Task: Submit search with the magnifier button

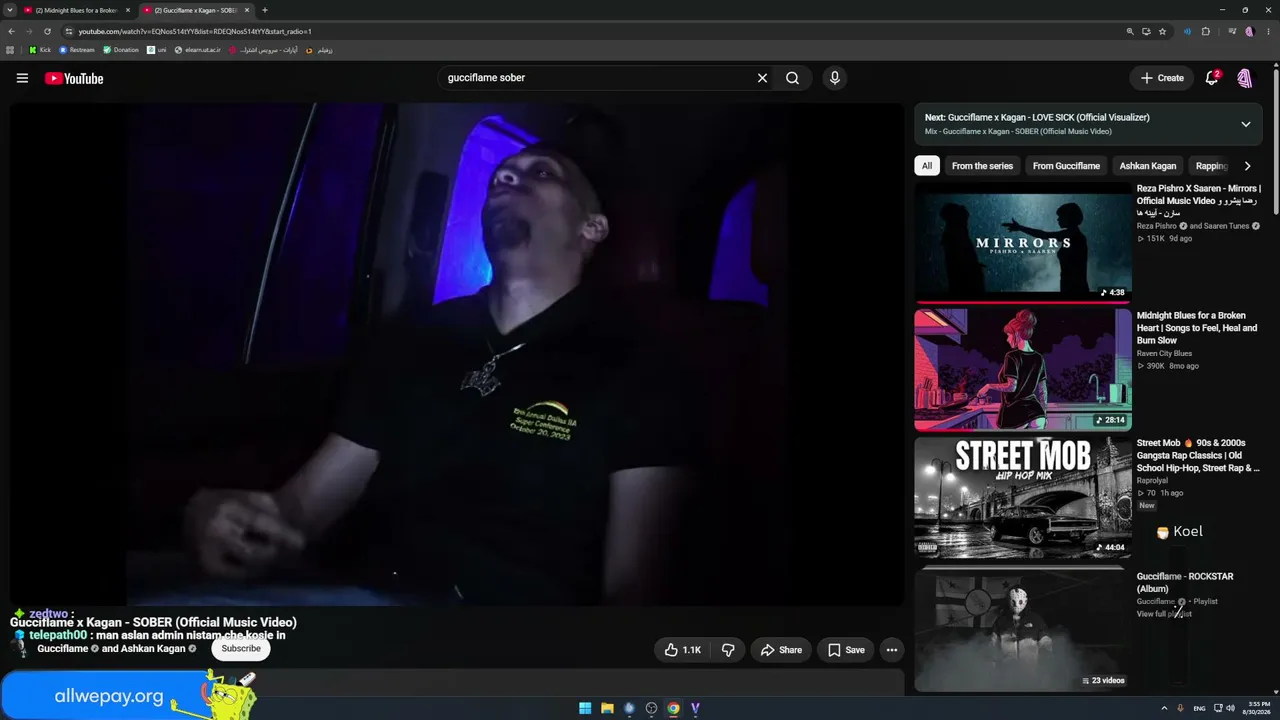Action: click(792, 78)
